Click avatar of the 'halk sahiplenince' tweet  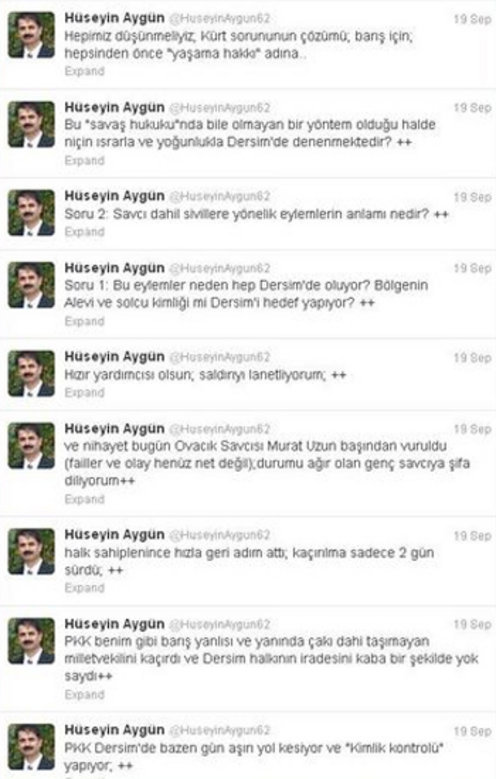[x=31, y=551]
